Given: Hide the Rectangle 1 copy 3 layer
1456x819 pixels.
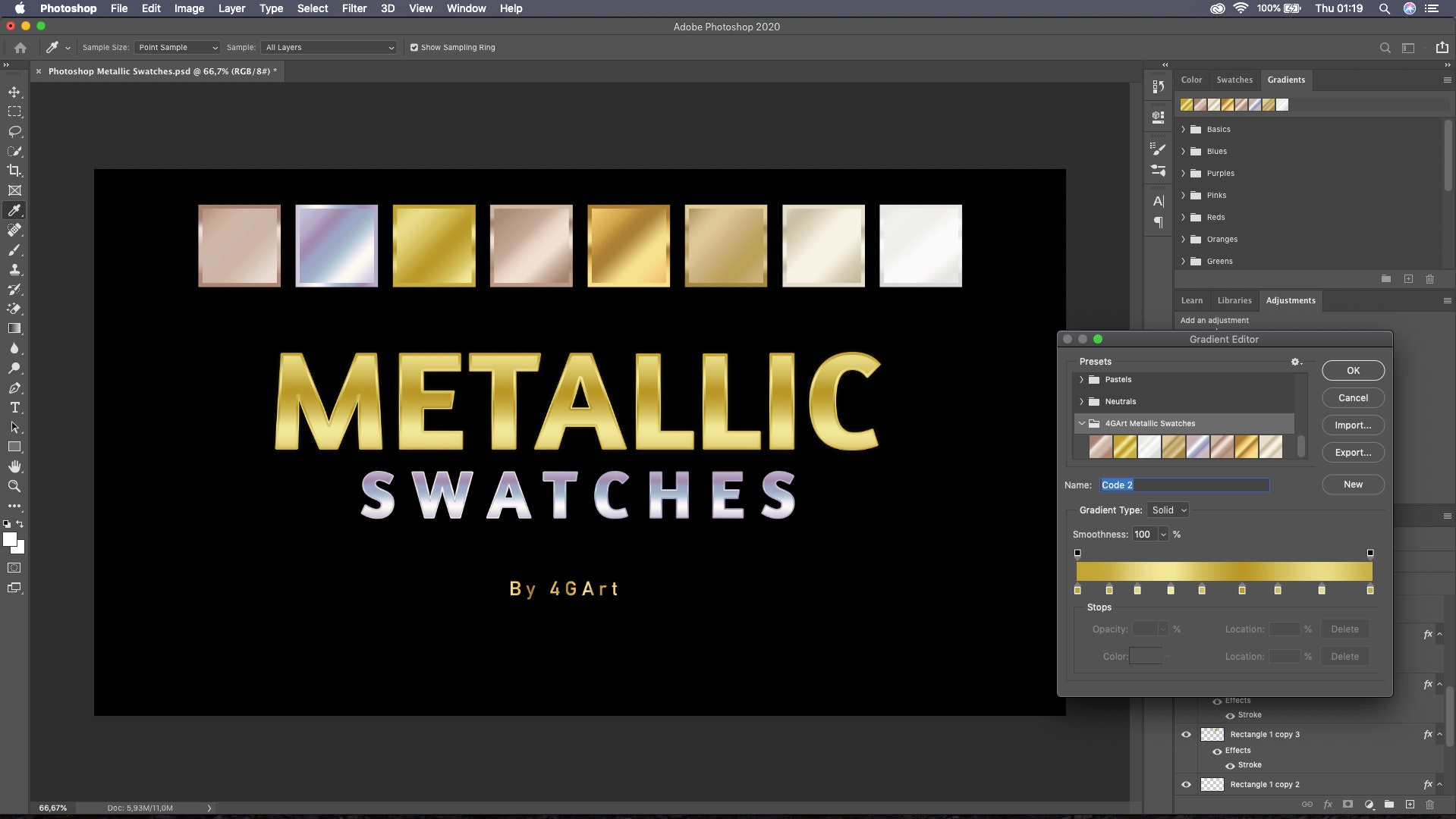Looking at the screenshot, I should (1186, 734).
